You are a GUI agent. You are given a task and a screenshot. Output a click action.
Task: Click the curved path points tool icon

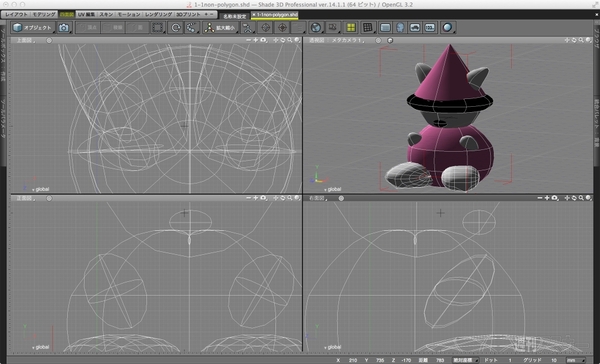(191, 28)
